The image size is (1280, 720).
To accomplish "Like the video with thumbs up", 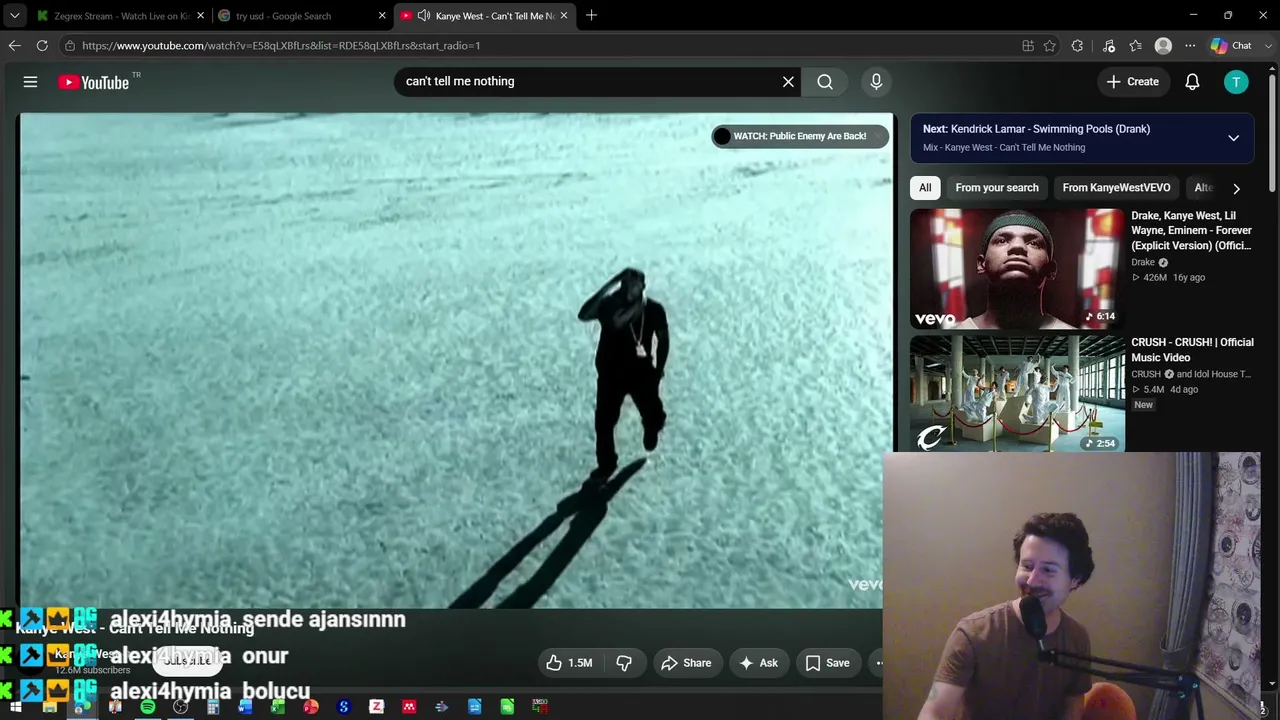I will [x=569, y=663].
